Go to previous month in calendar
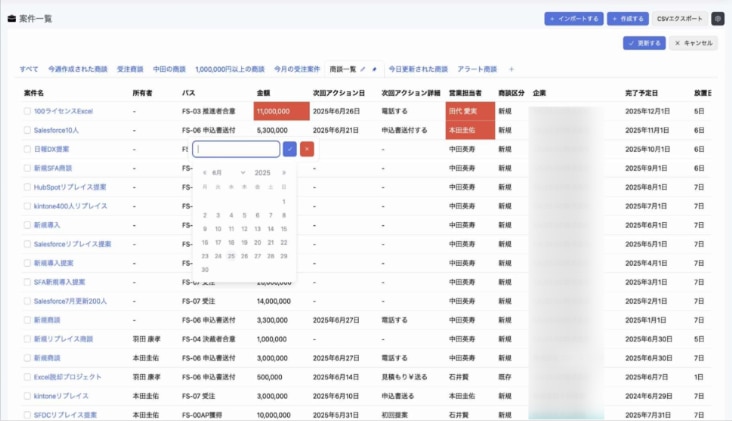The width and height of the screenshot is (732, 421). 205,173
